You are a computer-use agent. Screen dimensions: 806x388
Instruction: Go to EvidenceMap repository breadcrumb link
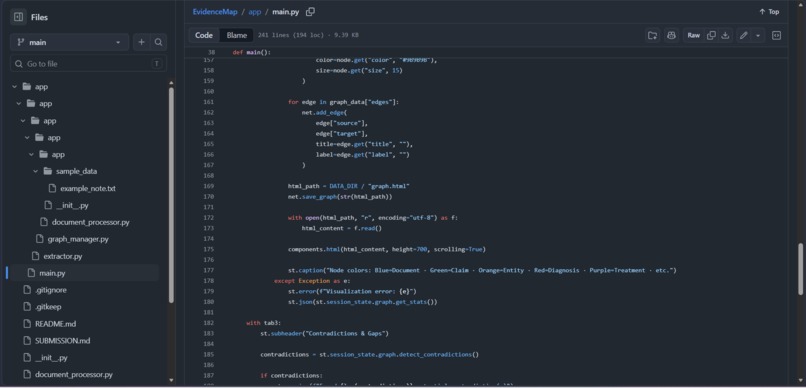[x=215, y=12]
